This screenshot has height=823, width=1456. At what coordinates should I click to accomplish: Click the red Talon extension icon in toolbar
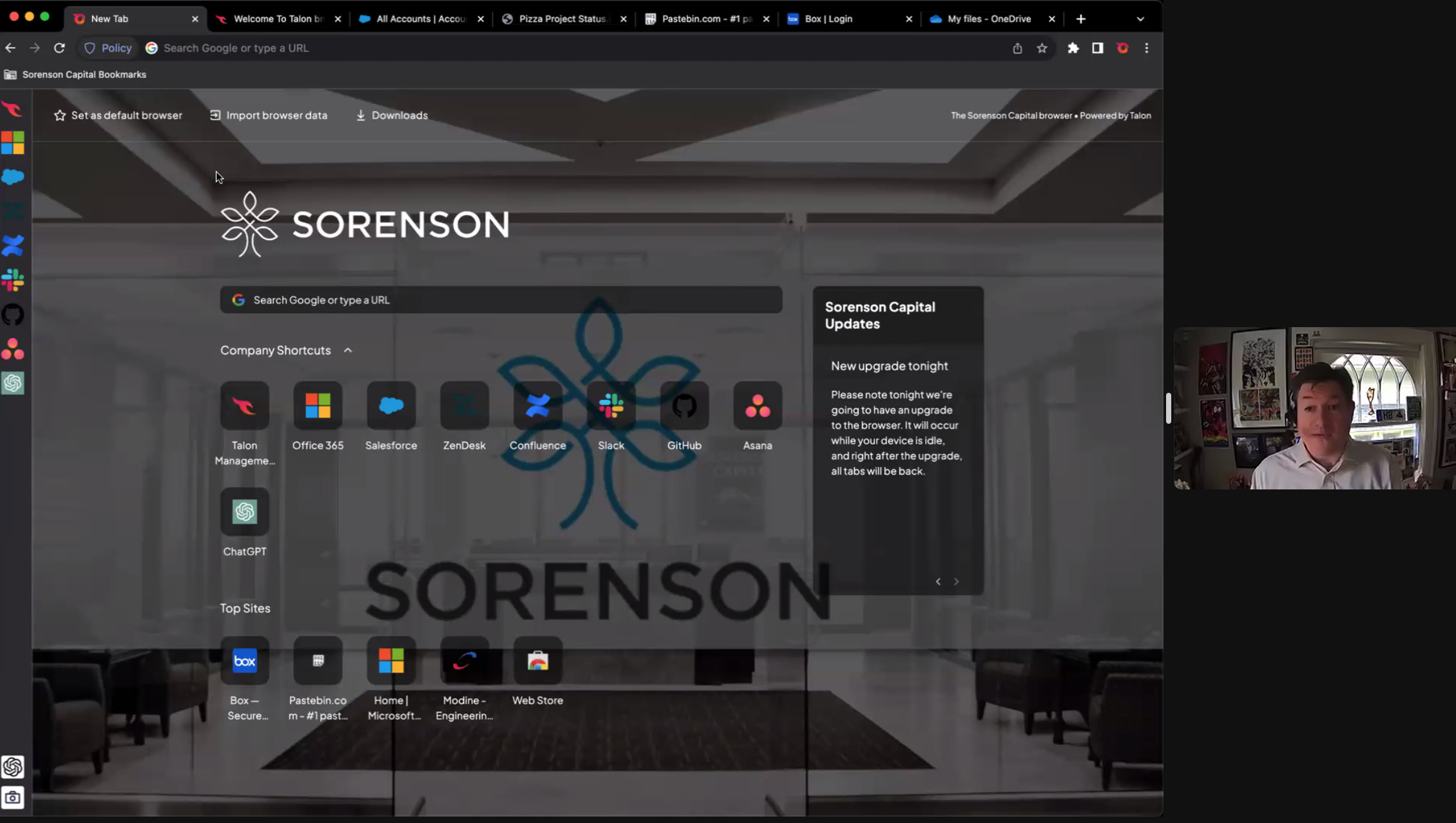pyautogui.click(x=1122, y=48)
